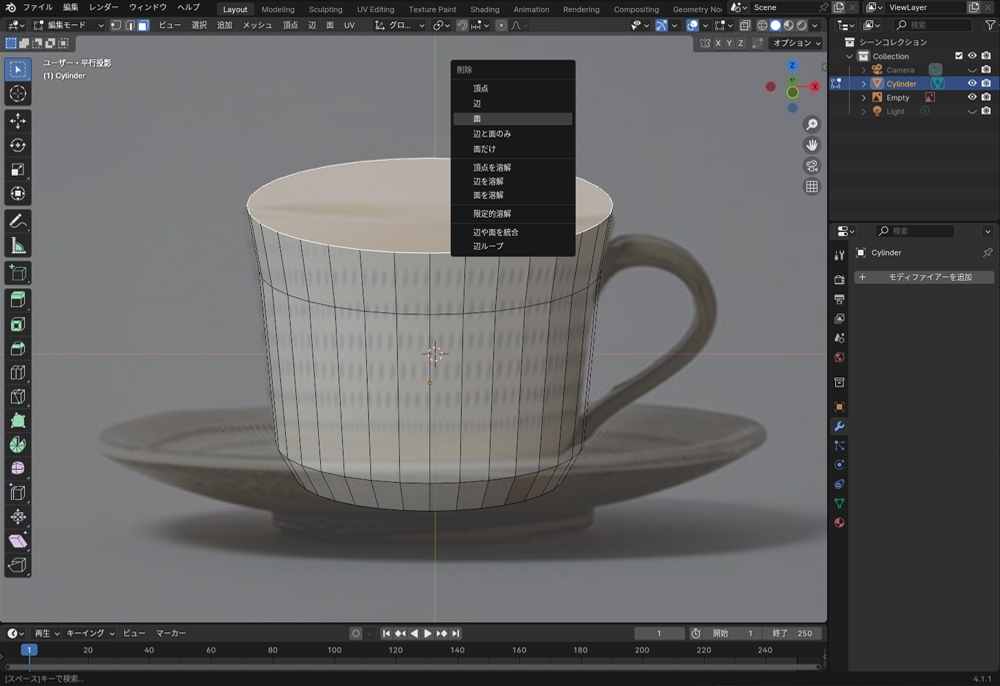Viewport: 1000px width, 686px height.
Task: Click モディファイアーを追加 button
Action: pos(923,277)
